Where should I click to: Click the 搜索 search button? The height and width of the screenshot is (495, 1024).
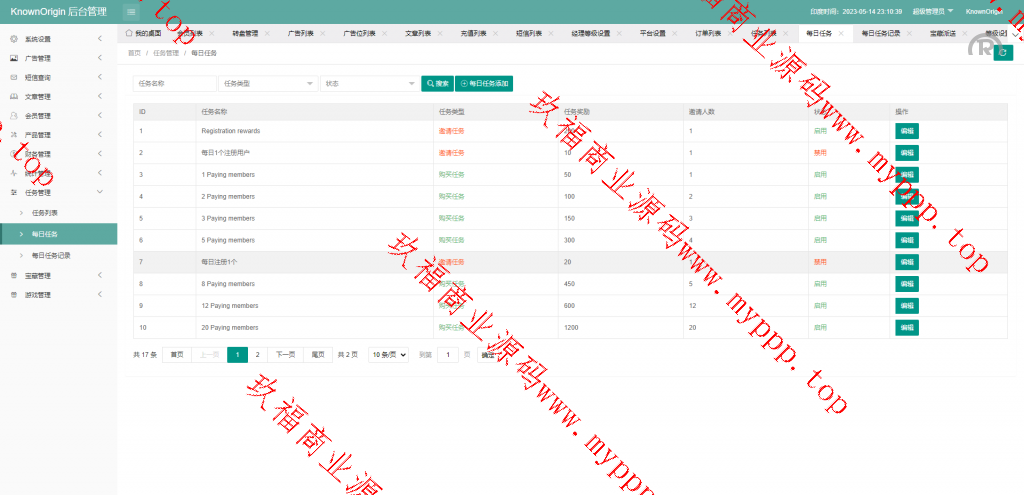coord(437,84)
